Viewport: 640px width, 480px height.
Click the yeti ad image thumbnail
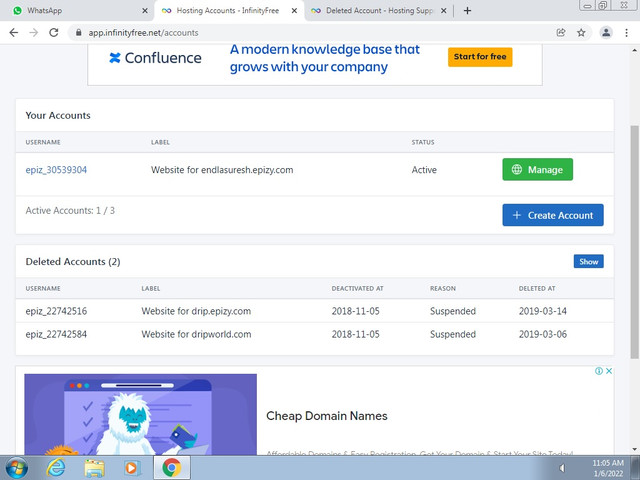[140, 414]
